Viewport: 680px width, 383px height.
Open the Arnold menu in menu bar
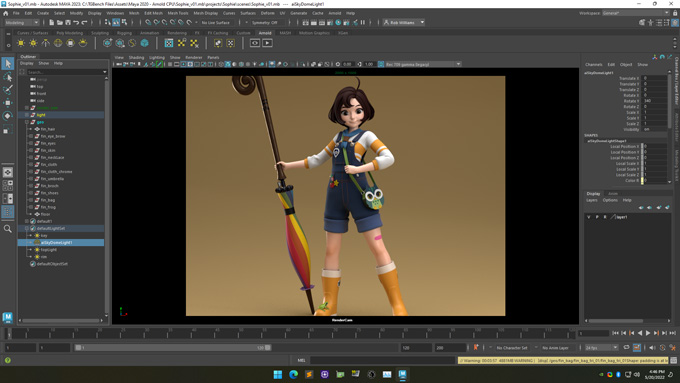334,13
